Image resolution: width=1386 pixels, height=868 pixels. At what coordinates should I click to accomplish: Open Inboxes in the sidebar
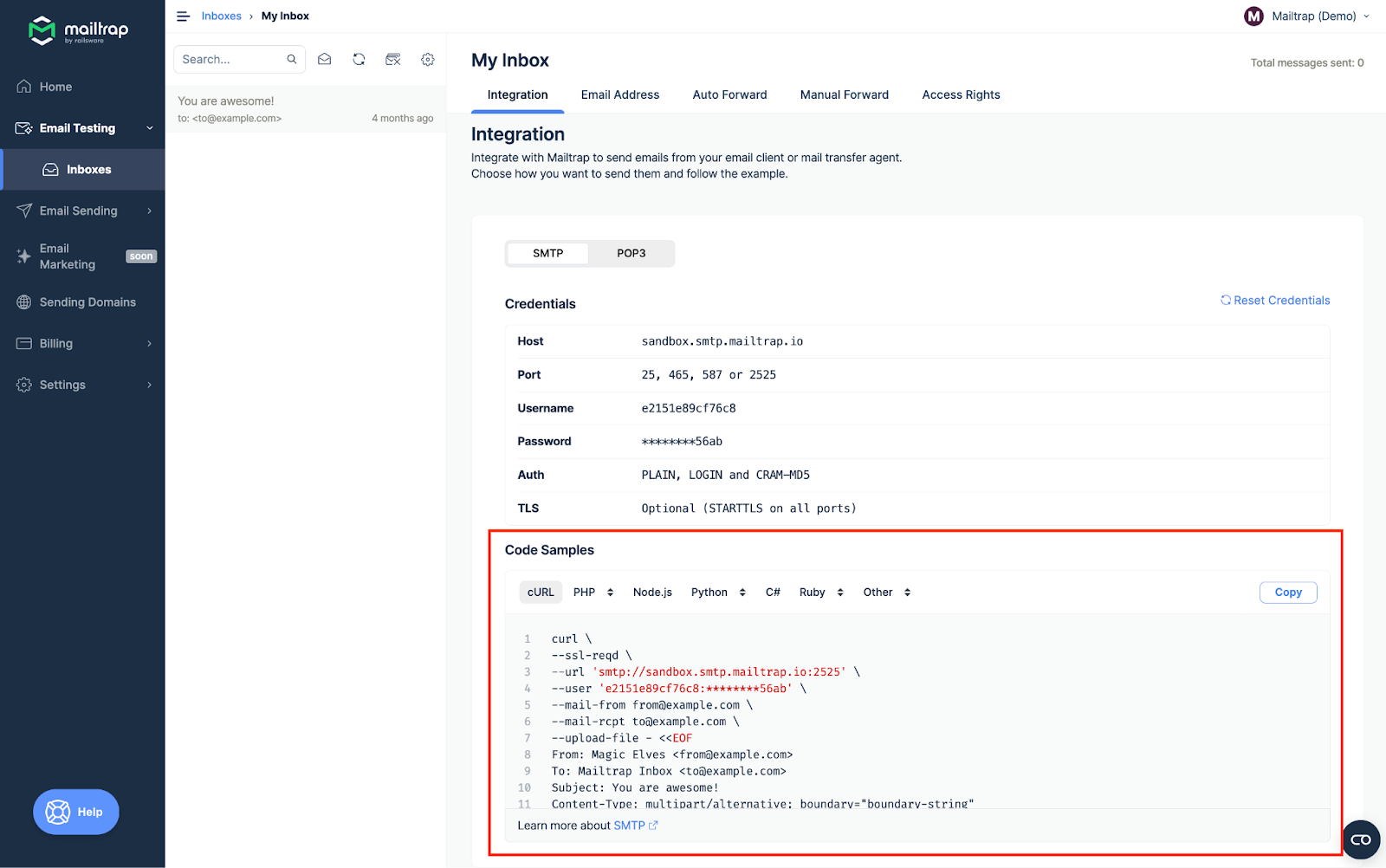(x=83, y=170)
